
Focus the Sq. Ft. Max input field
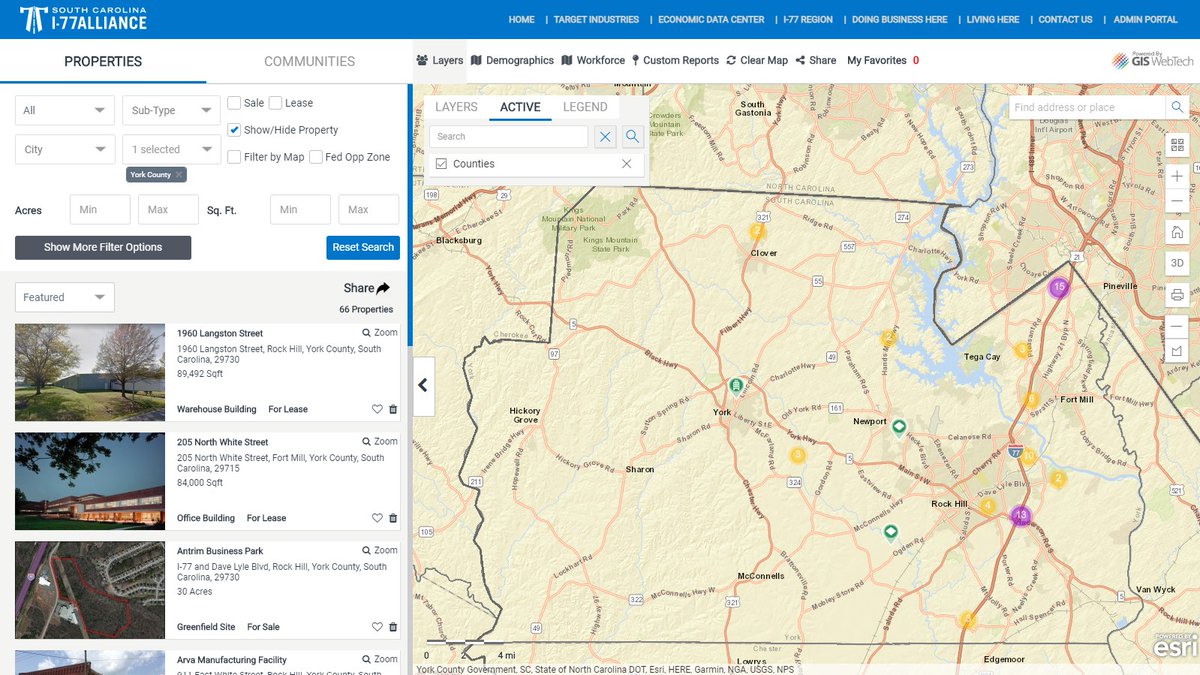[x=369, y=210]
